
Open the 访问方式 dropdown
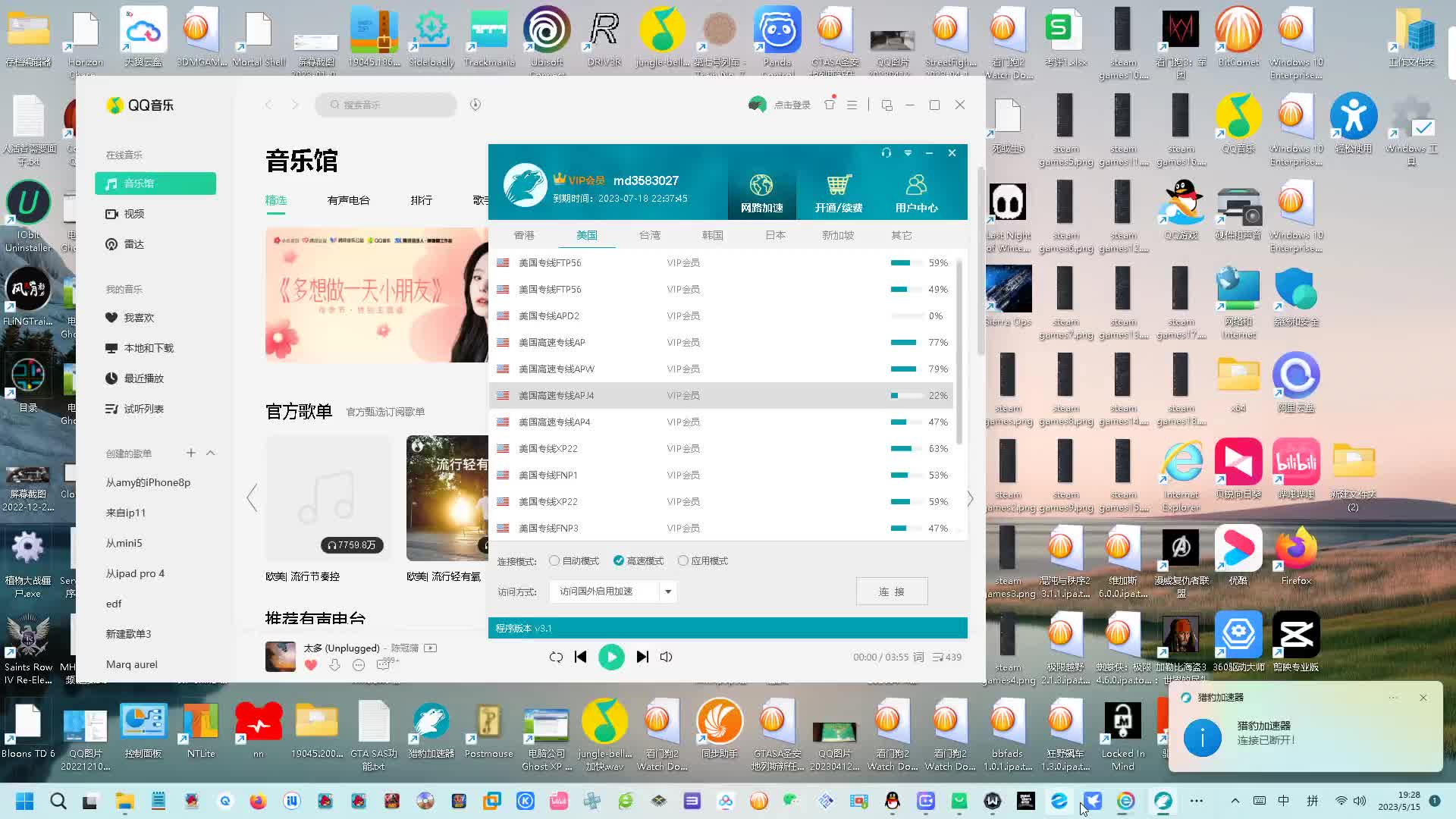[668, 591]
